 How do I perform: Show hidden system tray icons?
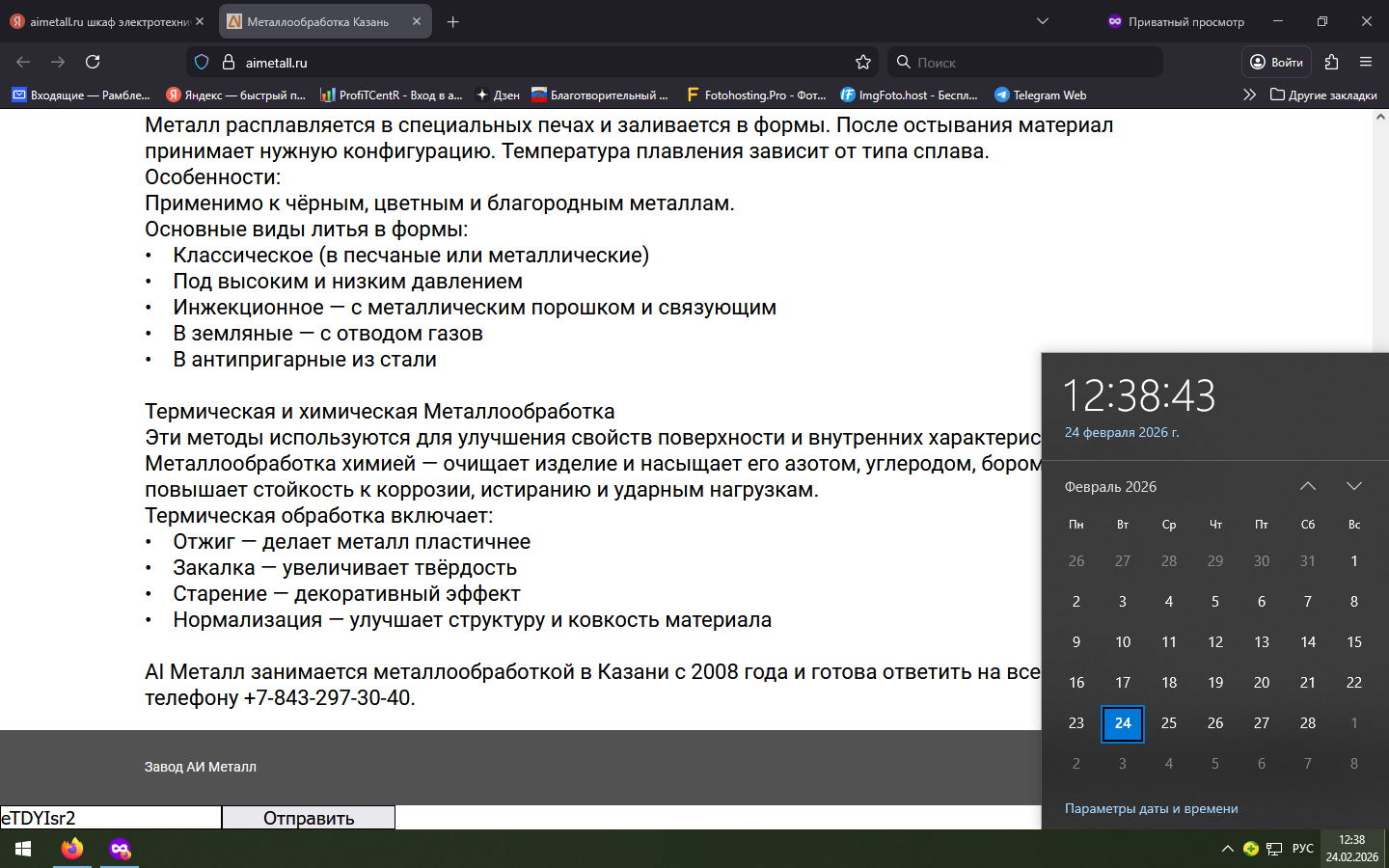1227,849
